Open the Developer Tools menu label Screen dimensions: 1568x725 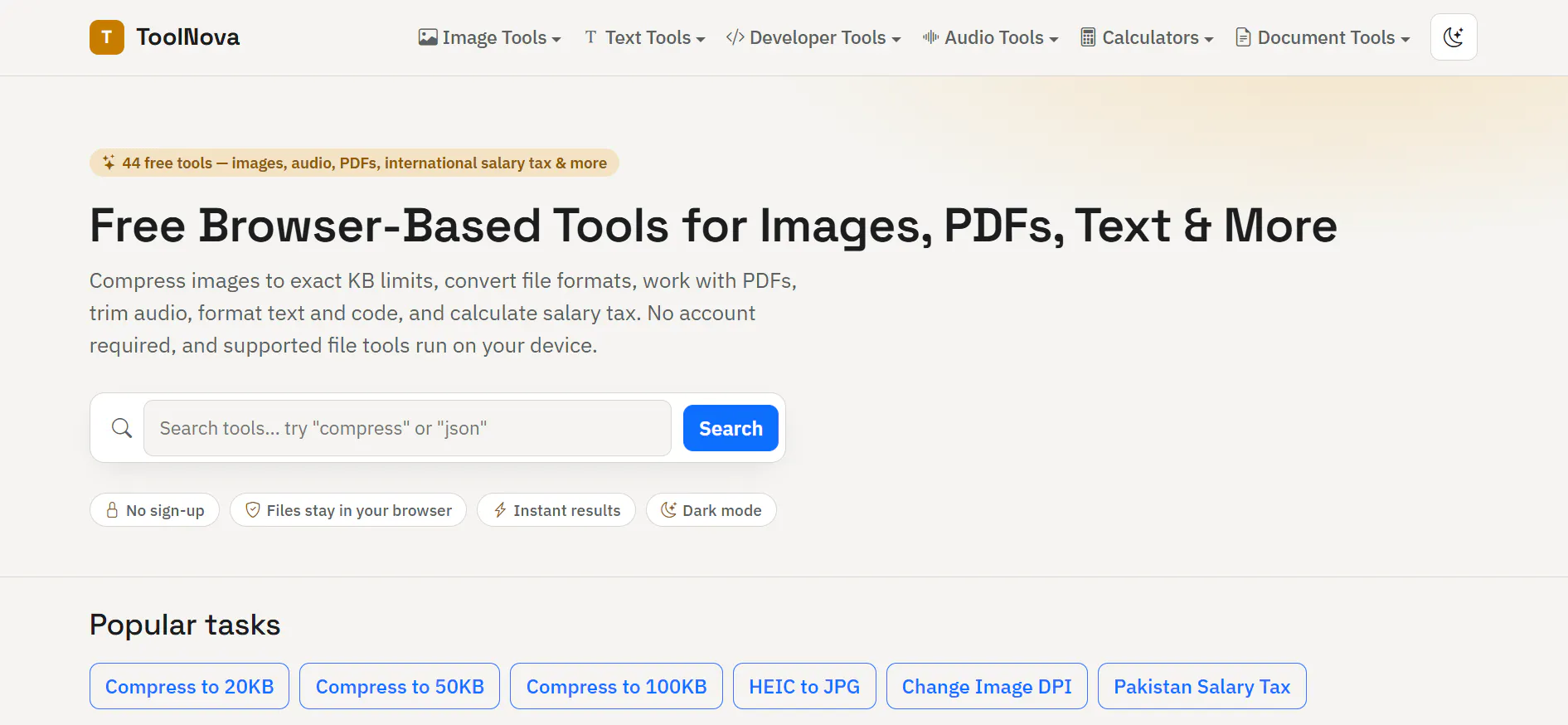[818, 37]
